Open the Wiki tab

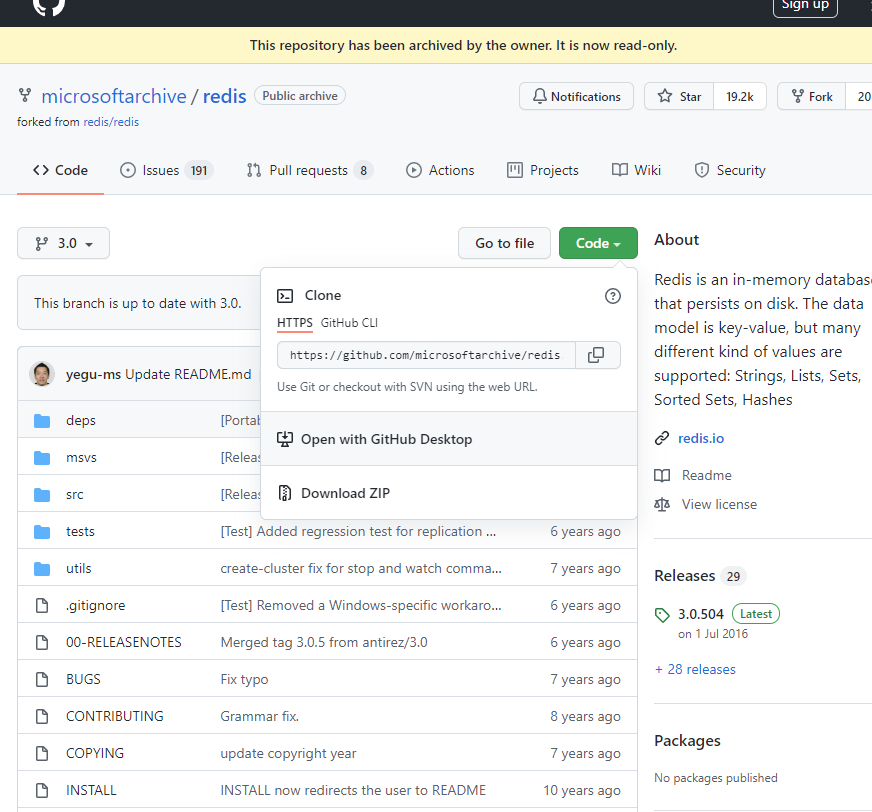[636, 170]
